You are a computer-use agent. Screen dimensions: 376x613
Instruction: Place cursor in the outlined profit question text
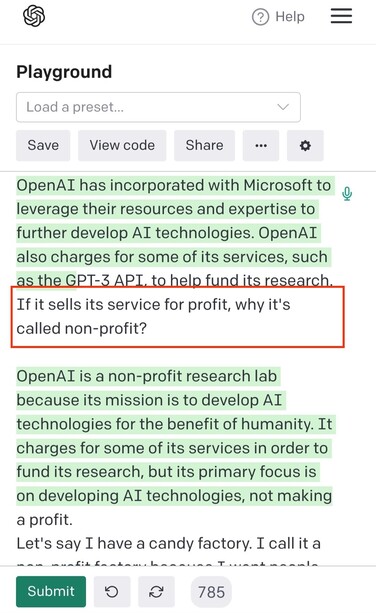(153, 316)
